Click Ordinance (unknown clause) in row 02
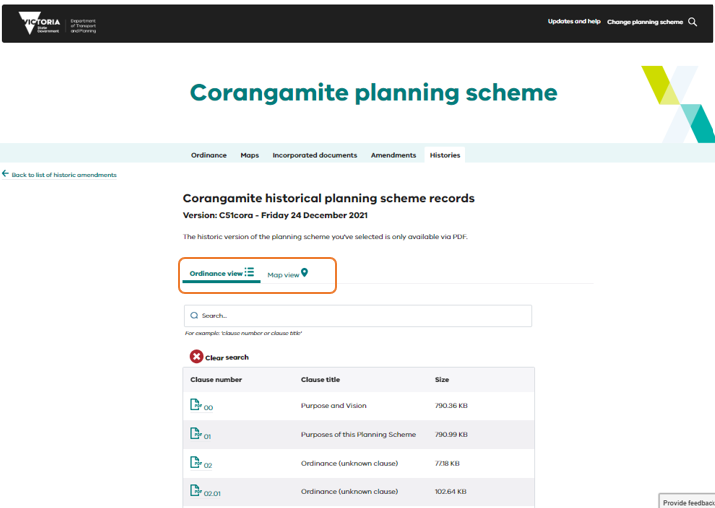 pyautogui.click(x=349, y=463)
